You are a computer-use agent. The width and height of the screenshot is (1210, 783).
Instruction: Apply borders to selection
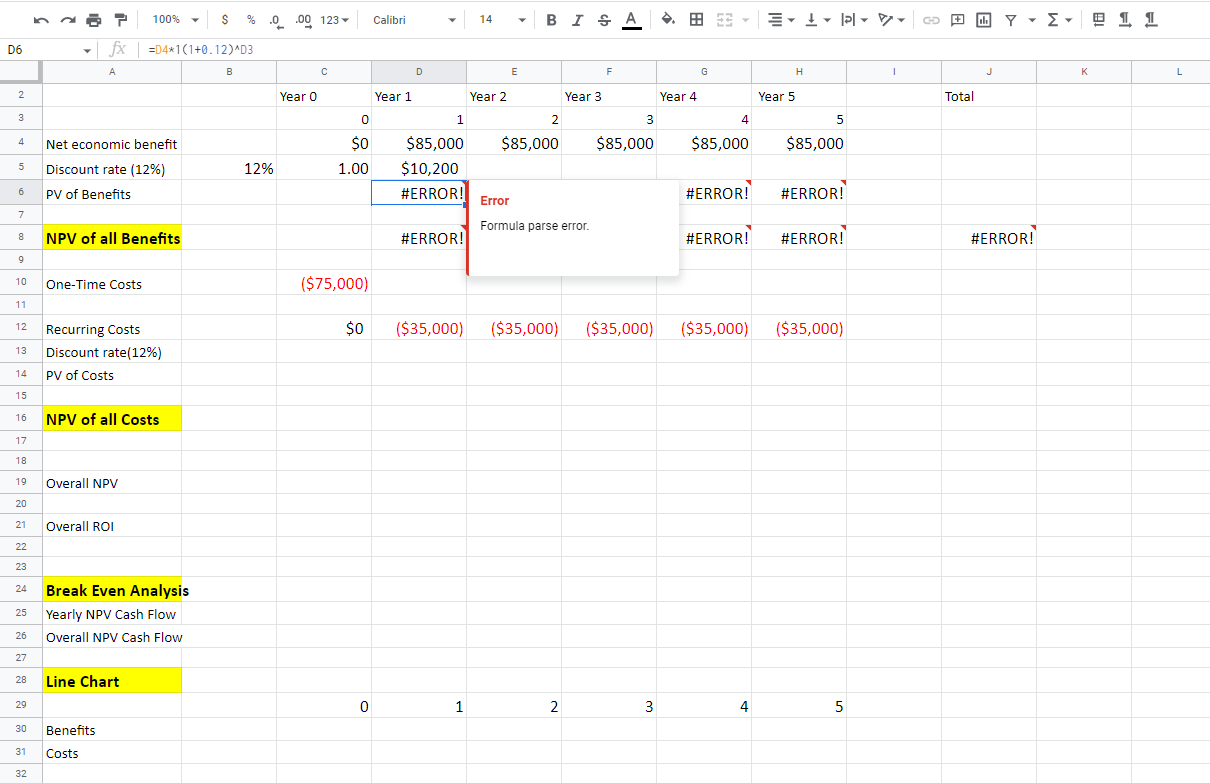click(x=696, y=19)
